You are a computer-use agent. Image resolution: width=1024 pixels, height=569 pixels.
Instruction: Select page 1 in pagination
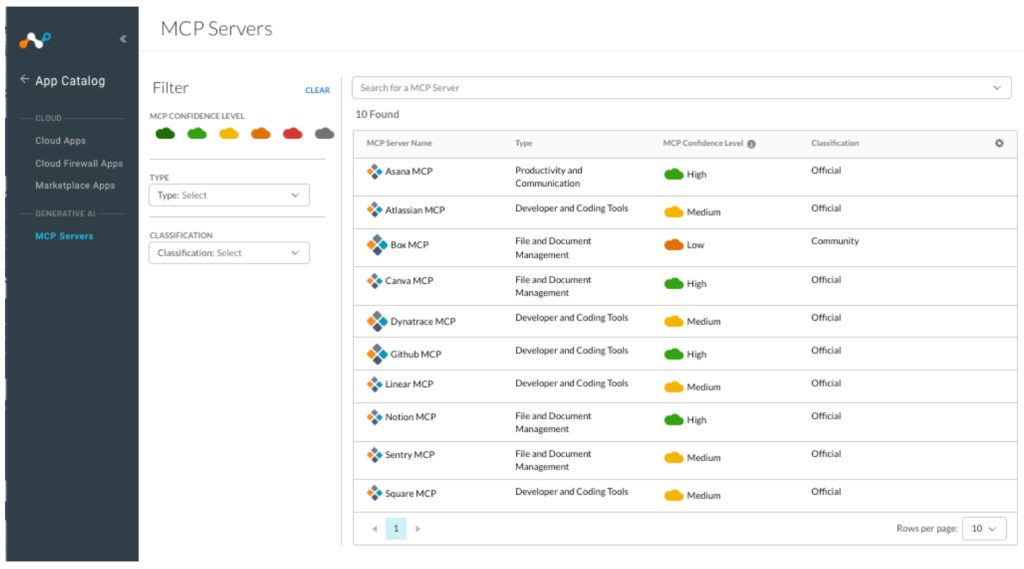[396, 528]
